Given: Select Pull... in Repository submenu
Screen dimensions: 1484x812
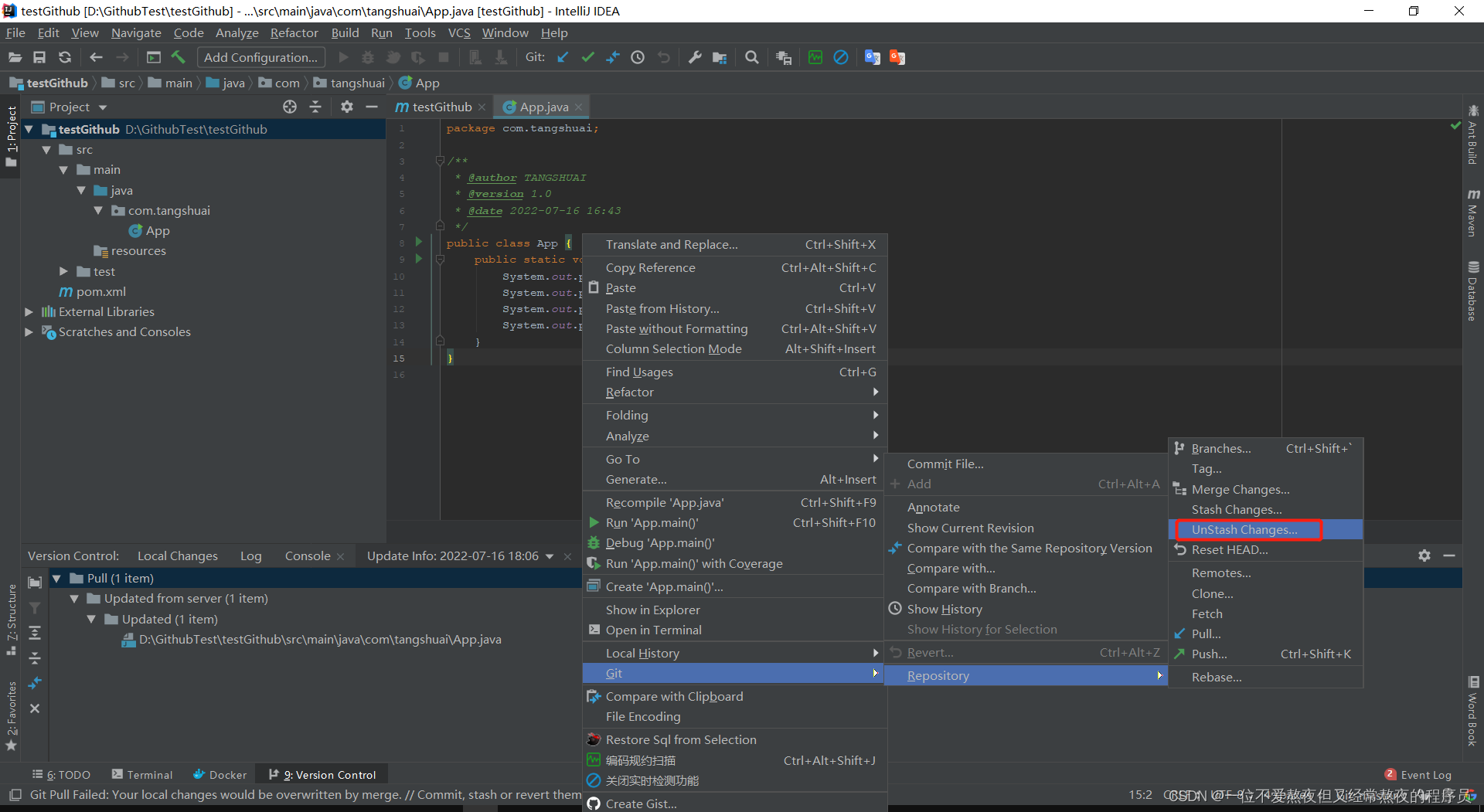Looking at the screenshot, I should click(x=1265, y=634).
